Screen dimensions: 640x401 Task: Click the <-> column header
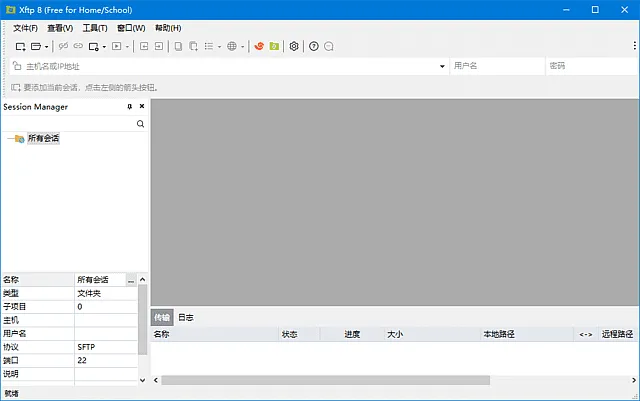tap(586, 334)
